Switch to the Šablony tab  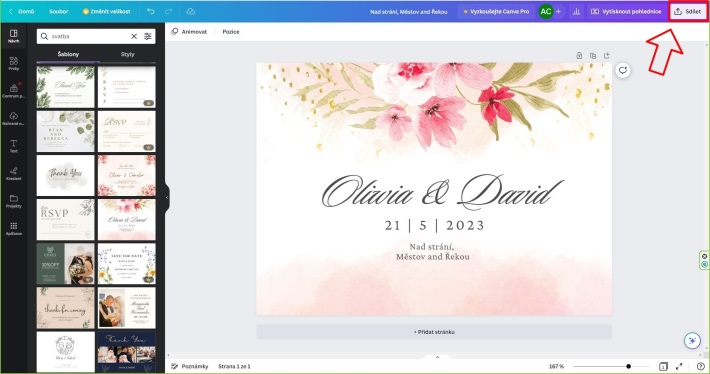[x=68, y=54]
